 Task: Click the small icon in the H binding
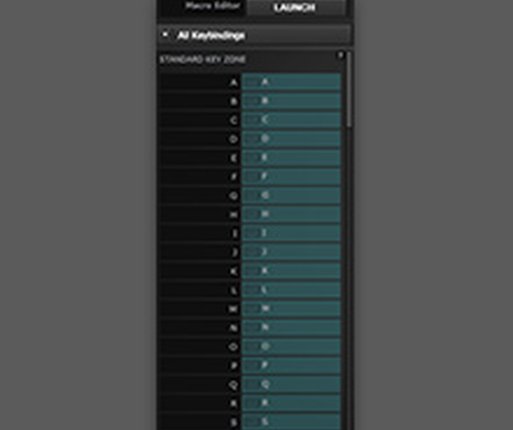pos(252,214)
